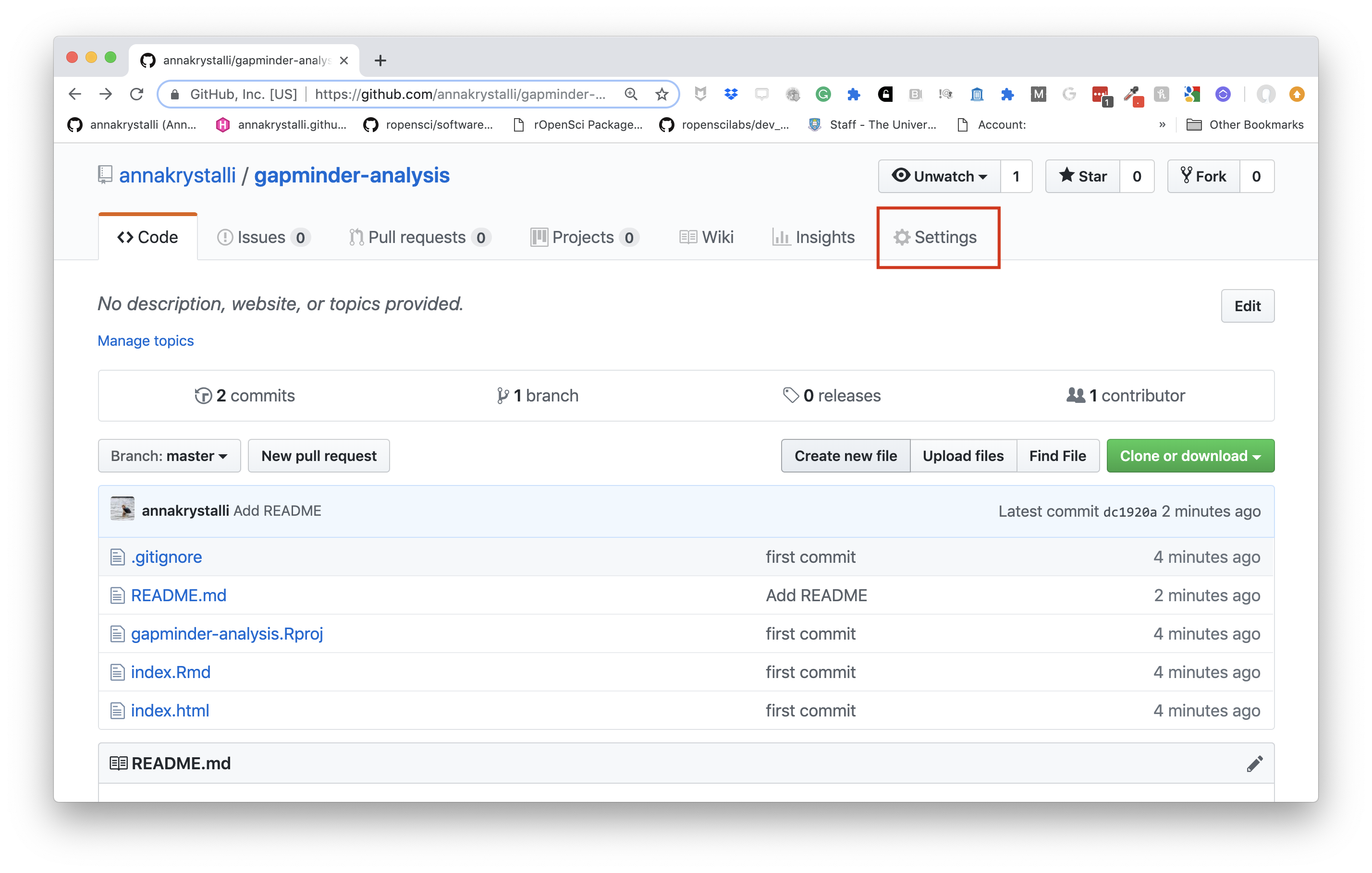Open the repository Settings tab
Screen dimensions: 1372x873
click(934, 237)
